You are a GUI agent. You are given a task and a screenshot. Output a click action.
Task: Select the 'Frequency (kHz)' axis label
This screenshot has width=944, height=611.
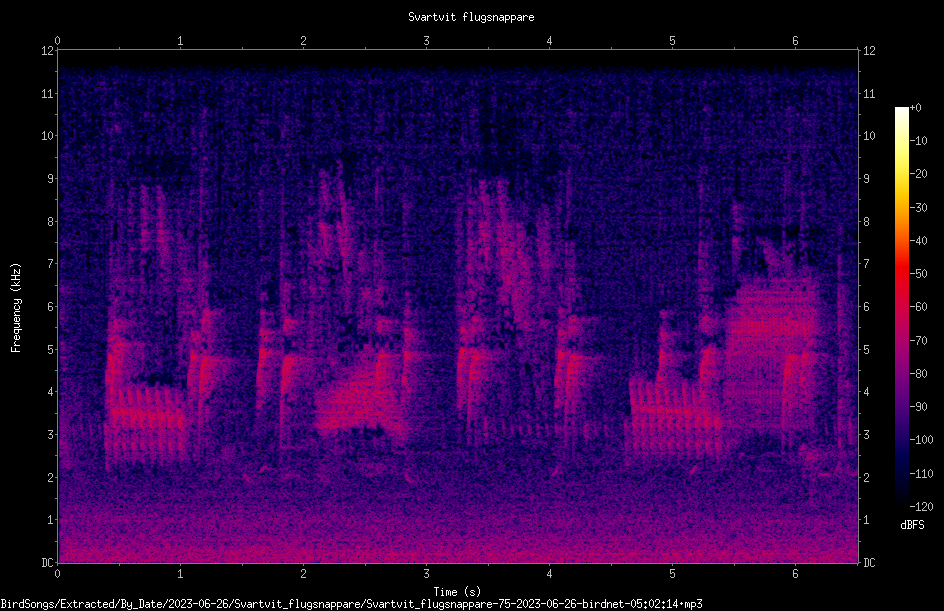click(16, 308)
